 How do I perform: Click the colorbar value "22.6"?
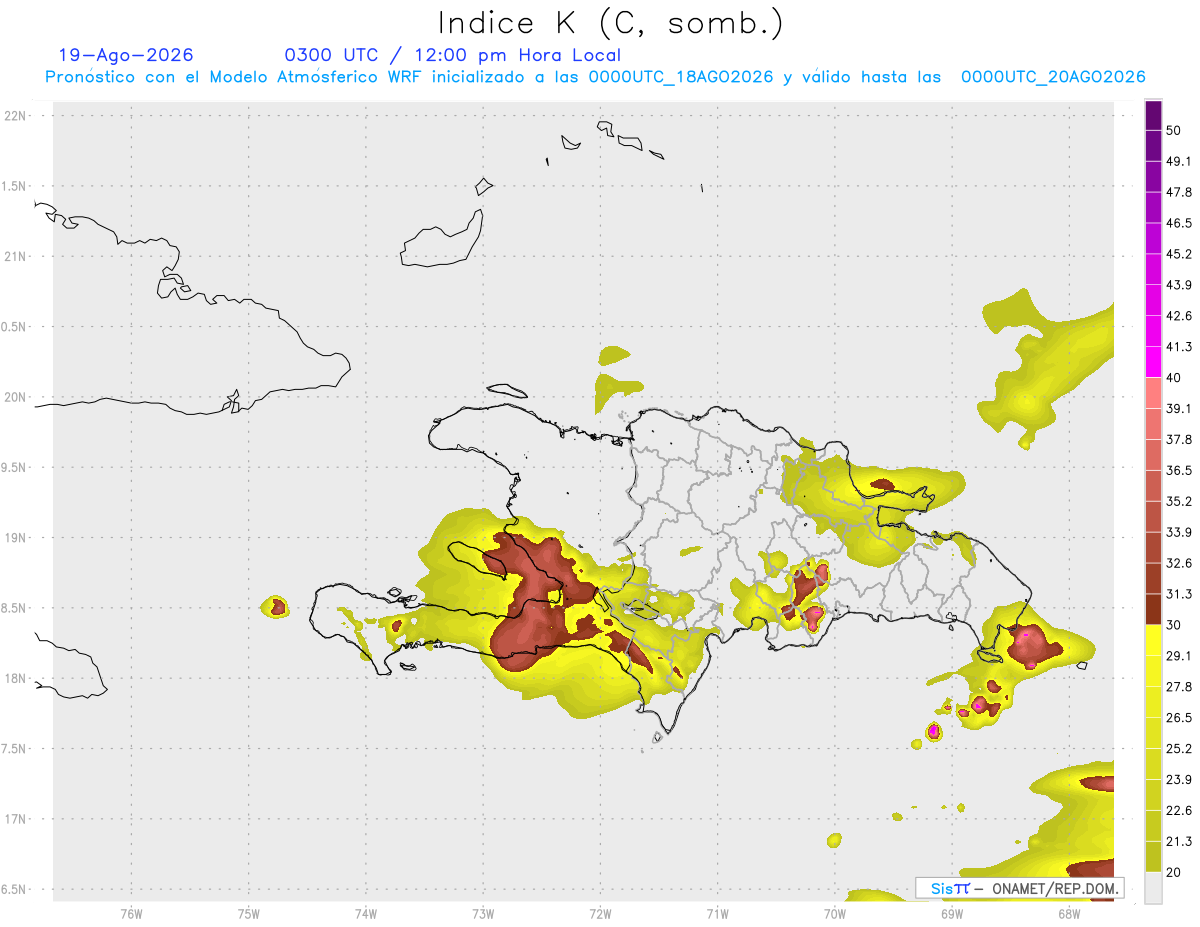coord(1179,811)
